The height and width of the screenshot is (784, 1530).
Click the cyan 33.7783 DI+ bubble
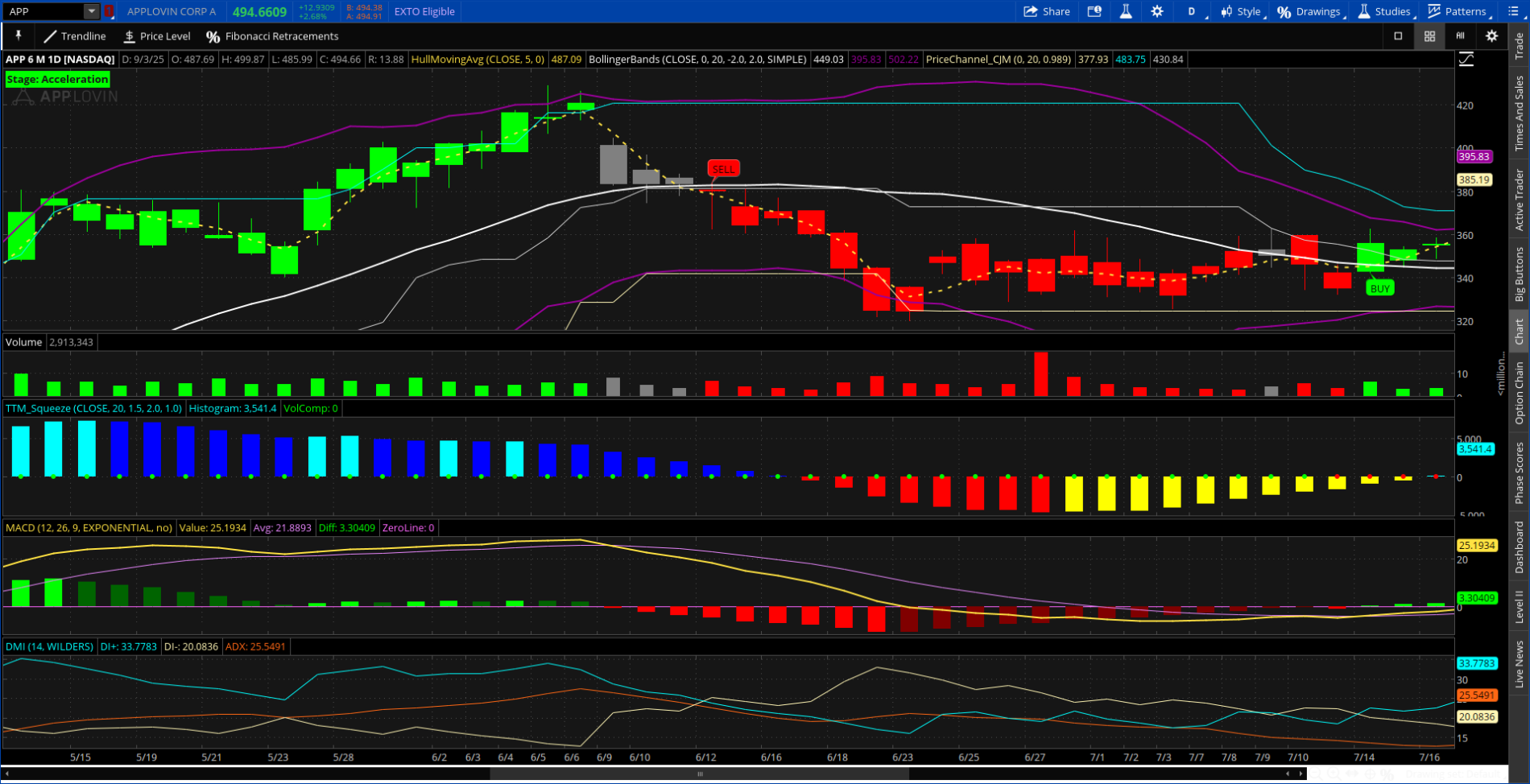[x=1477, y=664]
